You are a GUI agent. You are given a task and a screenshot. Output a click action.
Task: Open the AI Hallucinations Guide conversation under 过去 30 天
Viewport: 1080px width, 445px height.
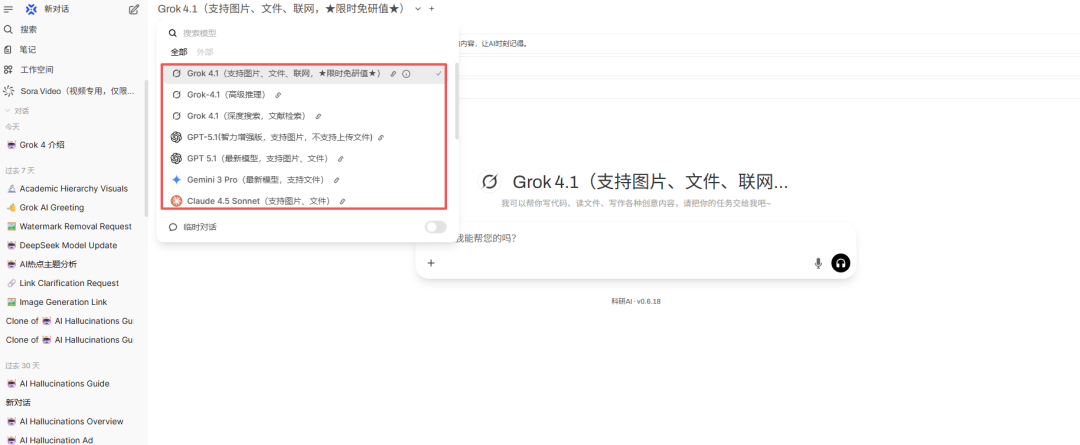point(69,384)
